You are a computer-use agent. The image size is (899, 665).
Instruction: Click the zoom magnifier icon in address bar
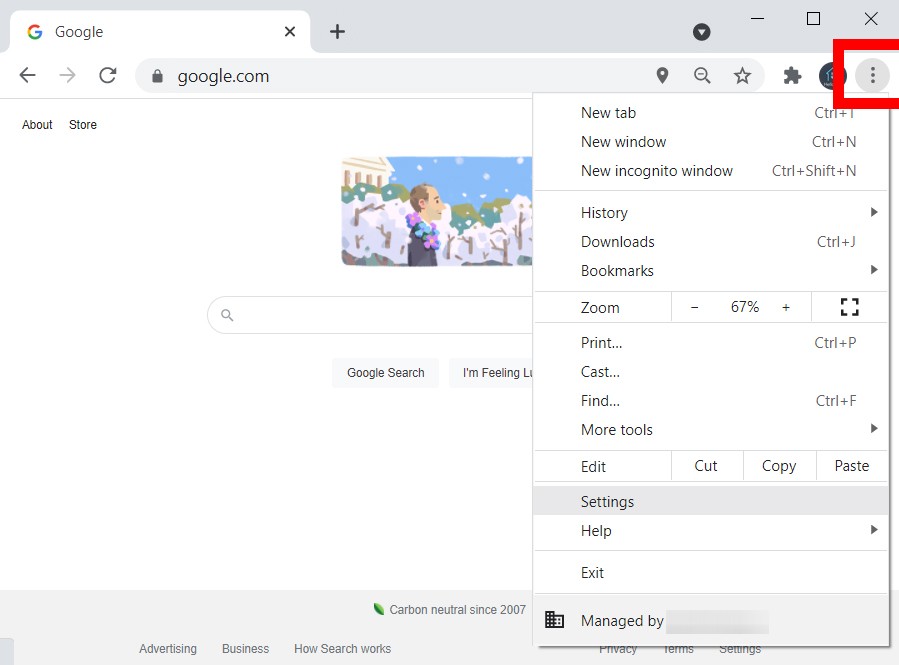click(x=702, y=75)
